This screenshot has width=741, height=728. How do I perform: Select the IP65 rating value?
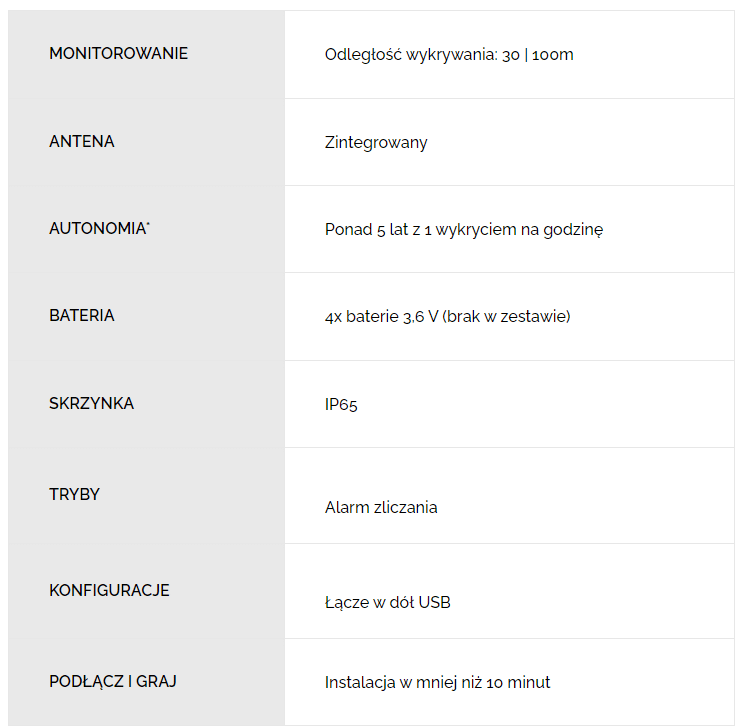tap(341, 405)
